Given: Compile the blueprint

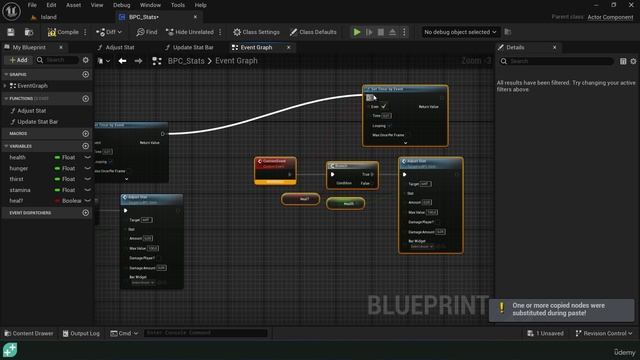Looking at the screenshot, I should [x=63, y=32].
